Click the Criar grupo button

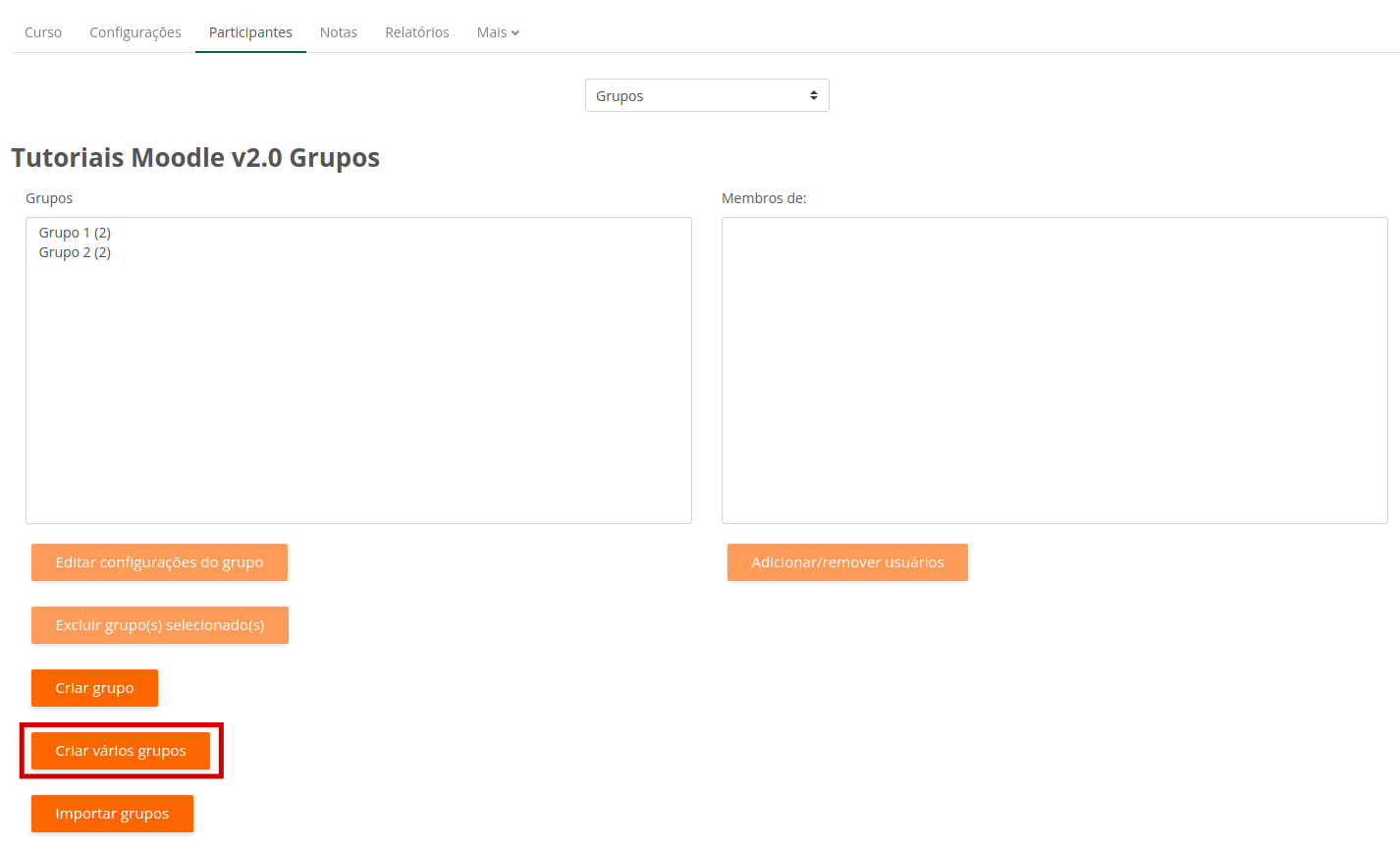point(94,688)
